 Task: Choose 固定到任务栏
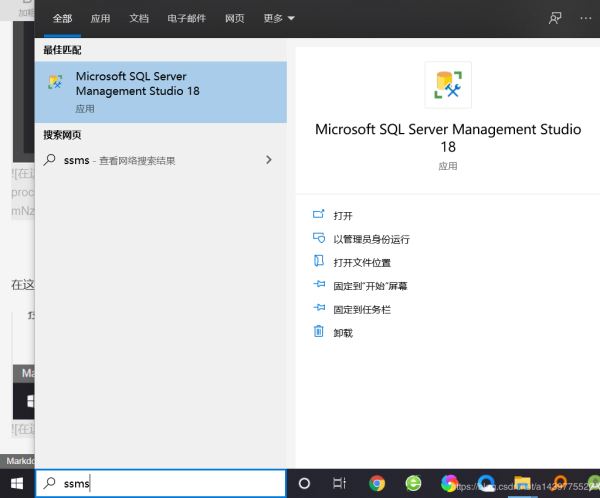point(362,309)
